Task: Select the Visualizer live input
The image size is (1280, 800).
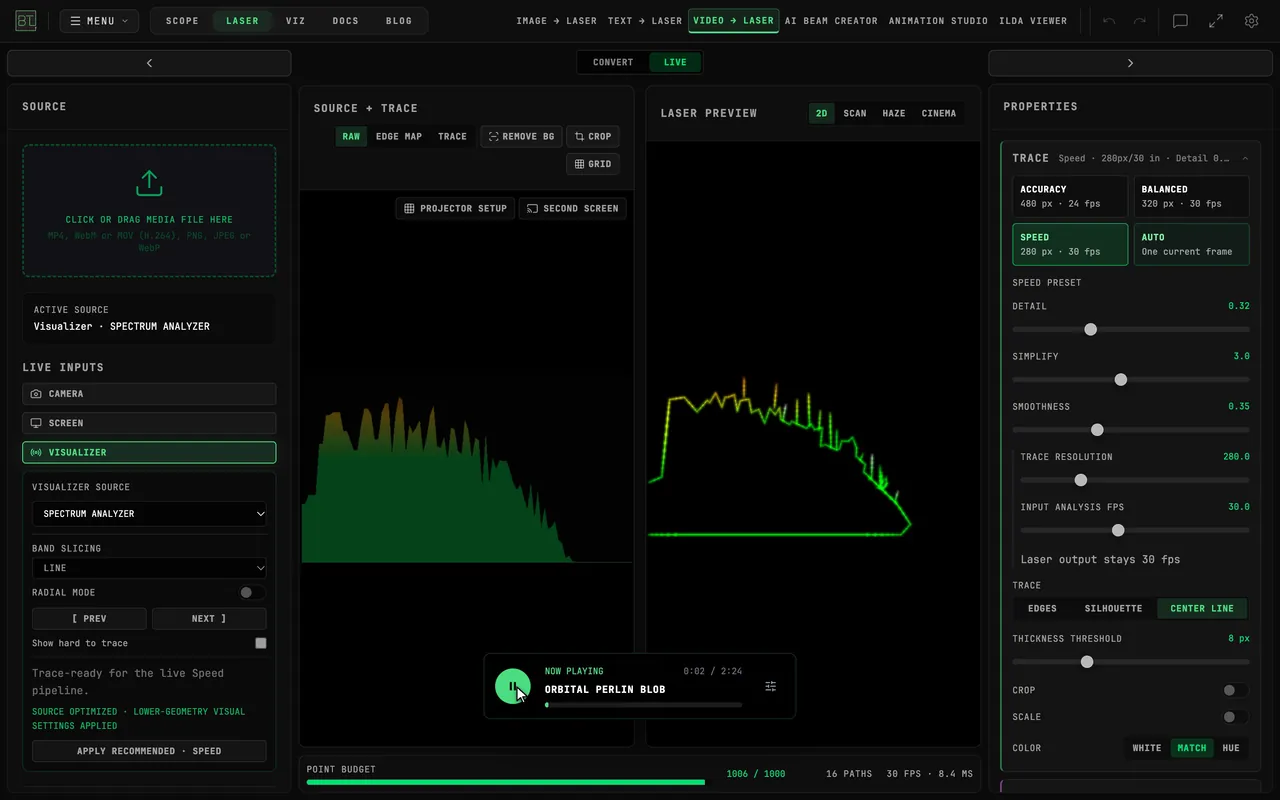Action: [x=149, y=452]
